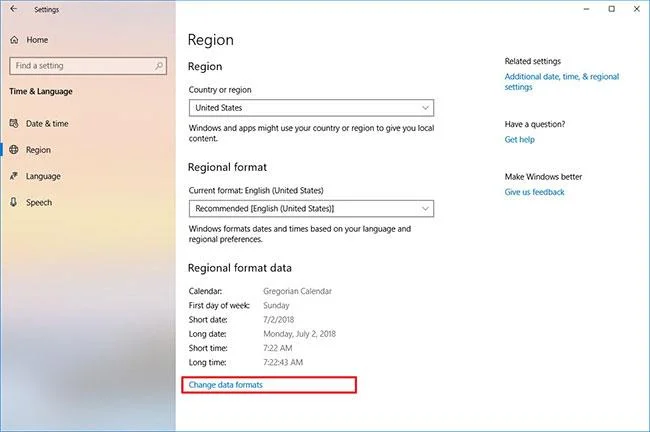Open Language settings page
The image size is (650, 432).
[43, 176]
